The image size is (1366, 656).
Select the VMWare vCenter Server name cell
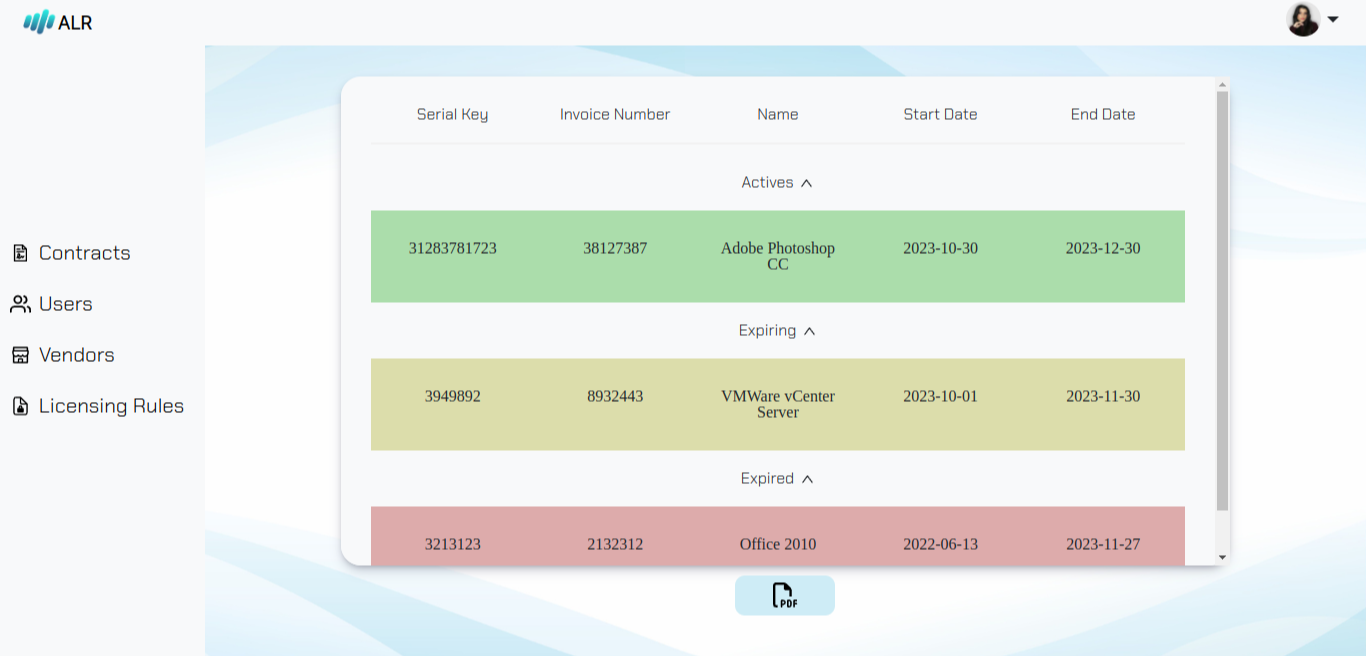(778, 404)
